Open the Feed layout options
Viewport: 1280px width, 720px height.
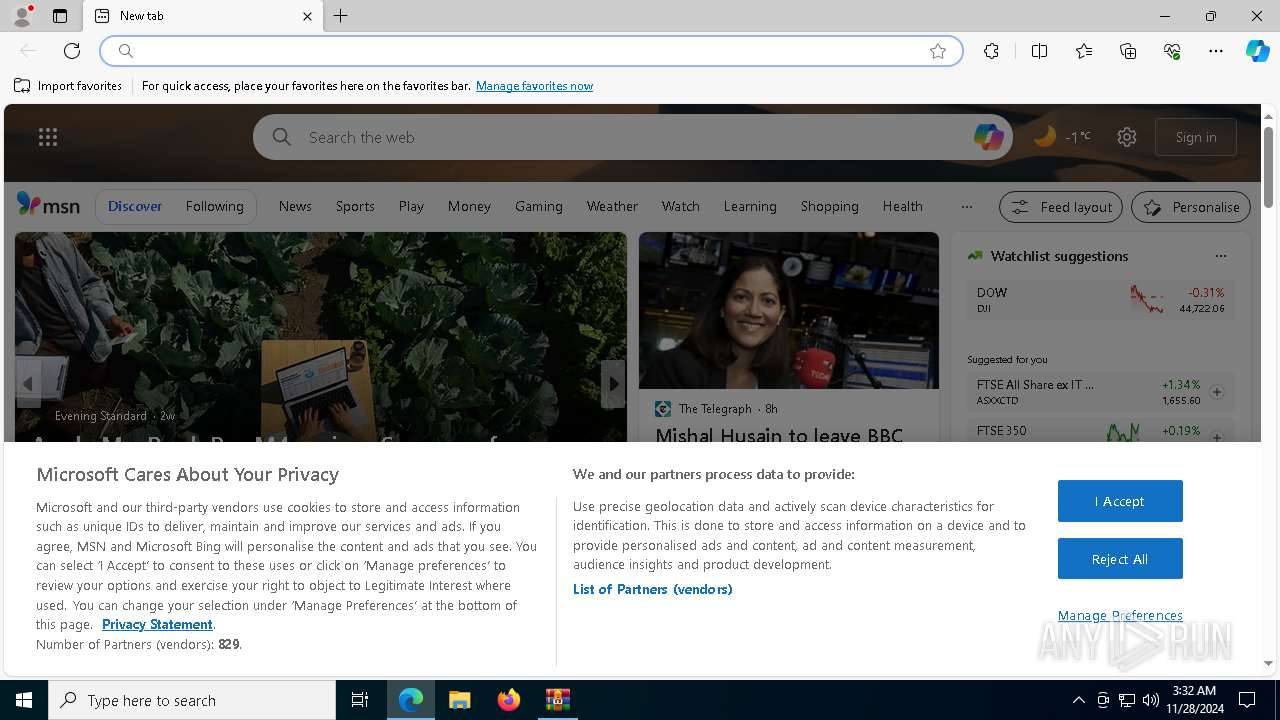click(1061, 207)
